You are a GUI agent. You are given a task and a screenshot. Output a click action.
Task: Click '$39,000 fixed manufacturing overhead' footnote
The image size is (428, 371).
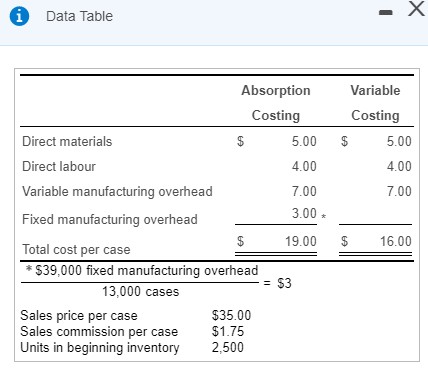[147, 270]
